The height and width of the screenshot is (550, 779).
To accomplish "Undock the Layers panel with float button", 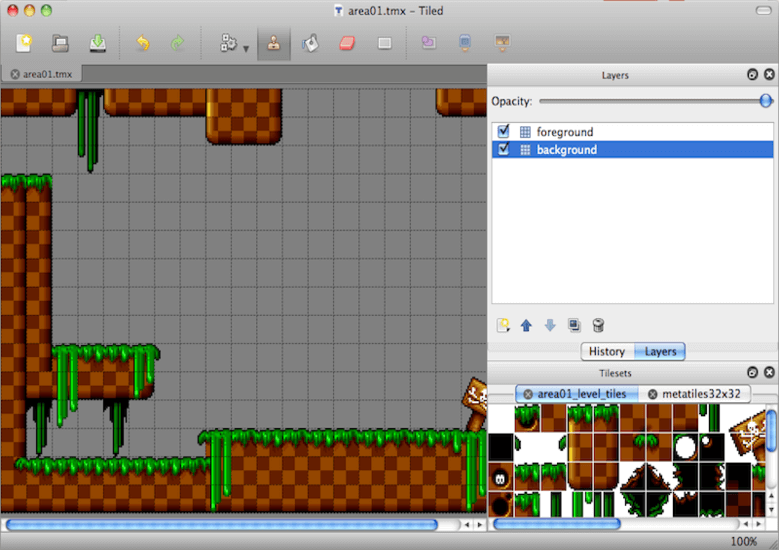I will click(x=752, y=75).
